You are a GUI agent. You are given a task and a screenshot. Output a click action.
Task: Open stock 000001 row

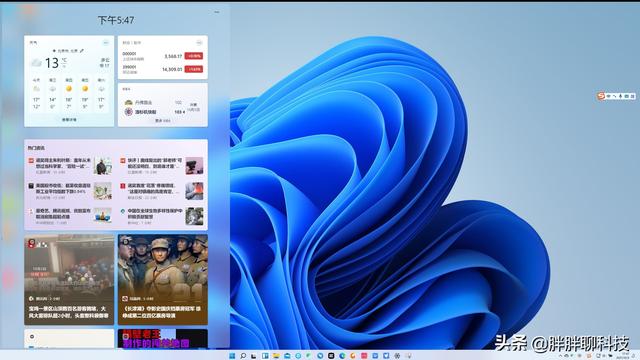(162, 56)
